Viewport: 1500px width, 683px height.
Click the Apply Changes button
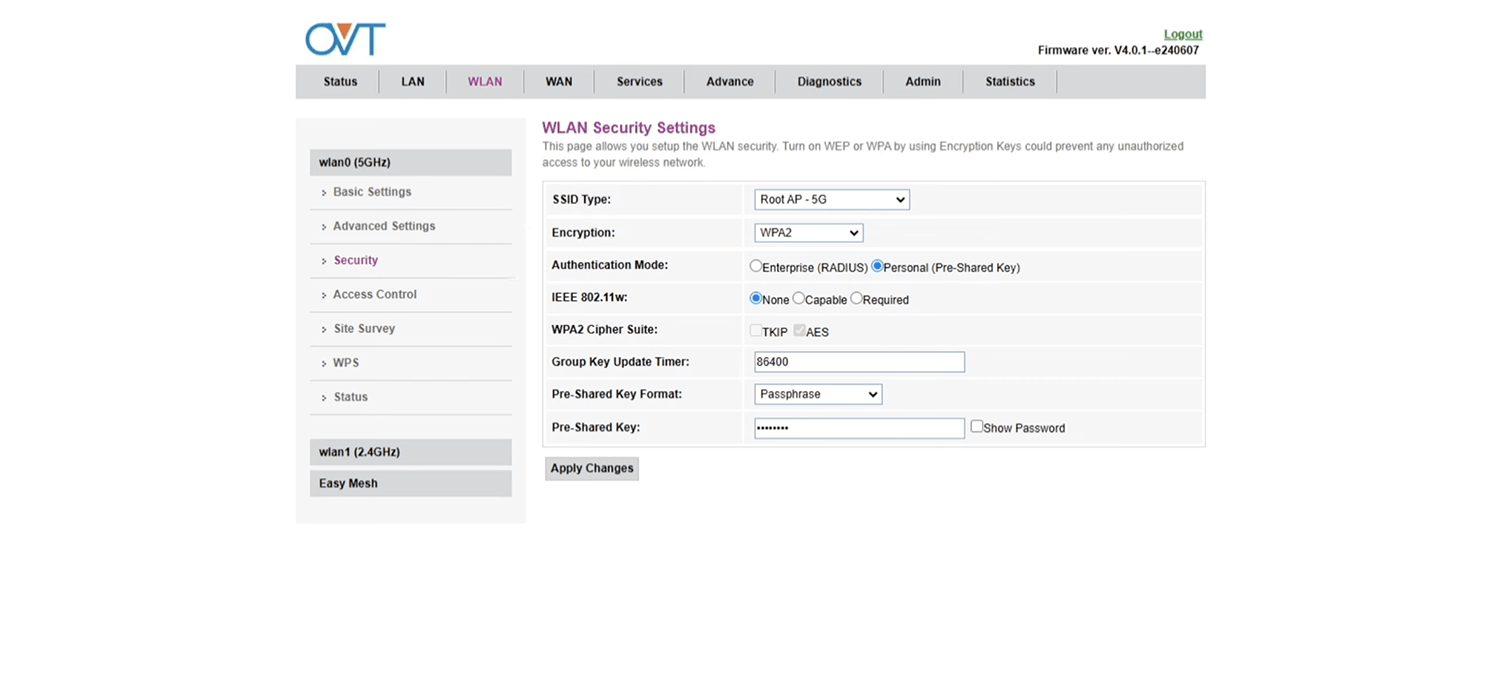[592, 468]
